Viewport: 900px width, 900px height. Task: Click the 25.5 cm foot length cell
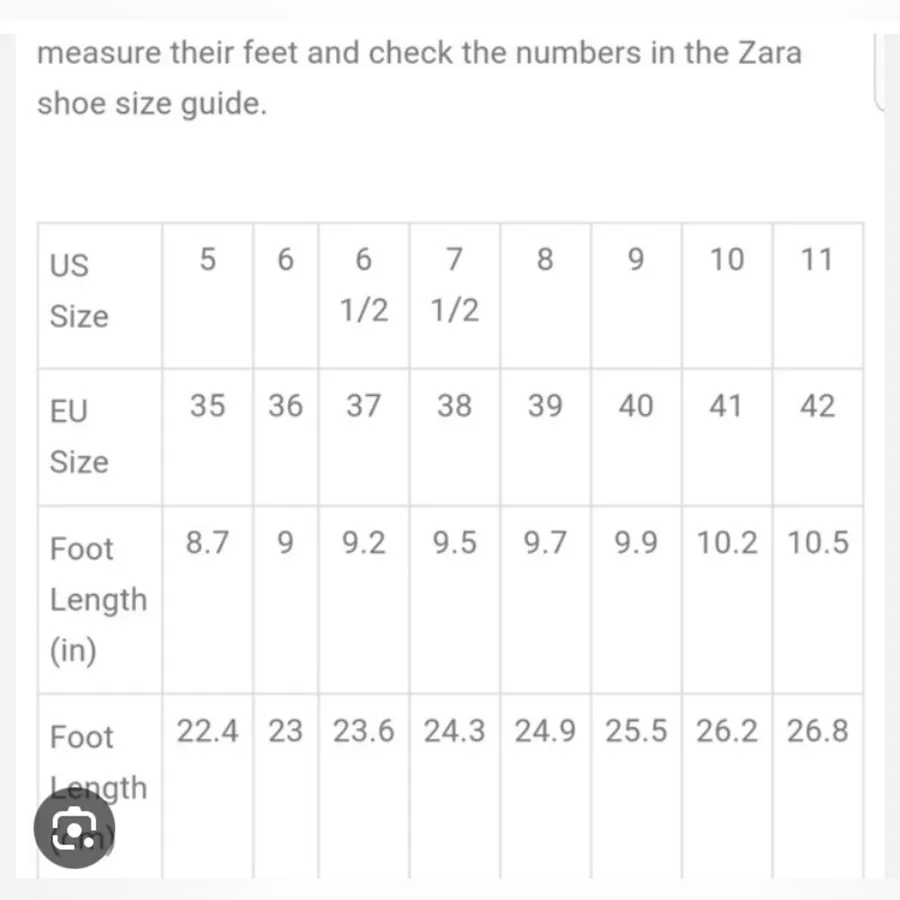click(636, 786)
